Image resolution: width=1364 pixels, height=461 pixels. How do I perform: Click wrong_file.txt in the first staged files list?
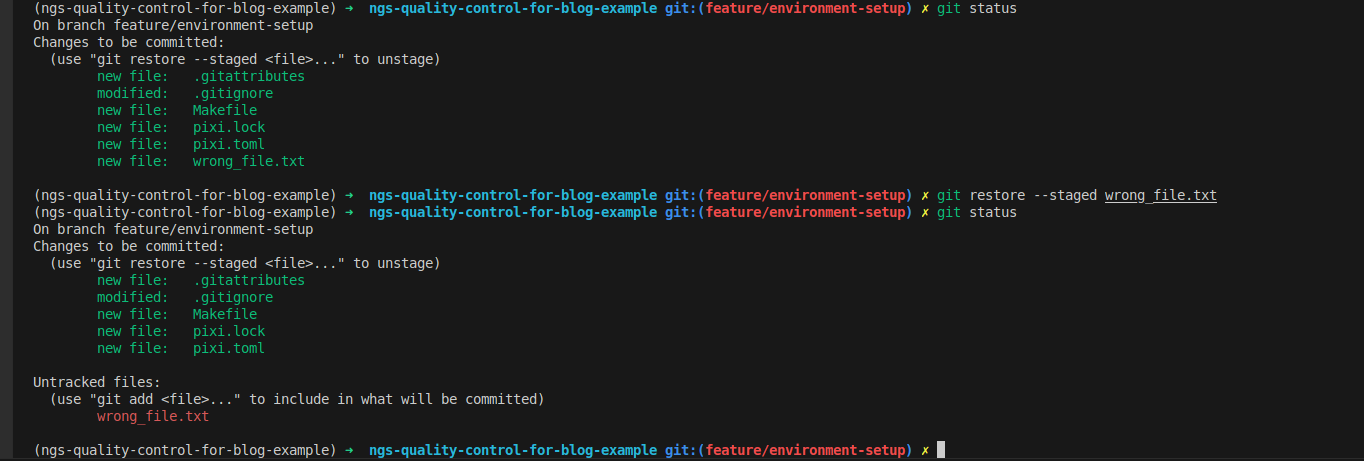point(249,161)
